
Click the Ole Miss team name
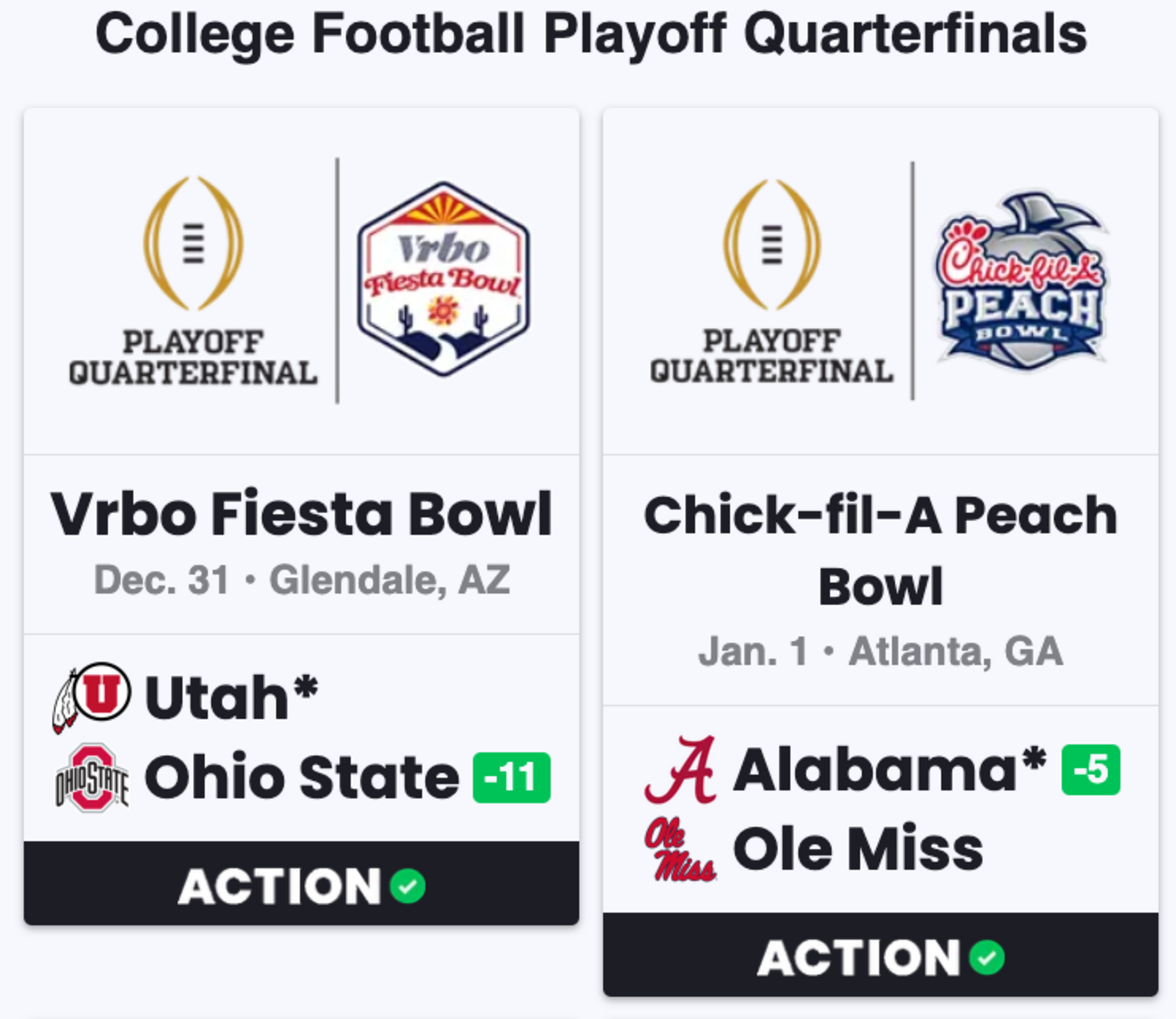pyautogui.click(x=858, y=850)
